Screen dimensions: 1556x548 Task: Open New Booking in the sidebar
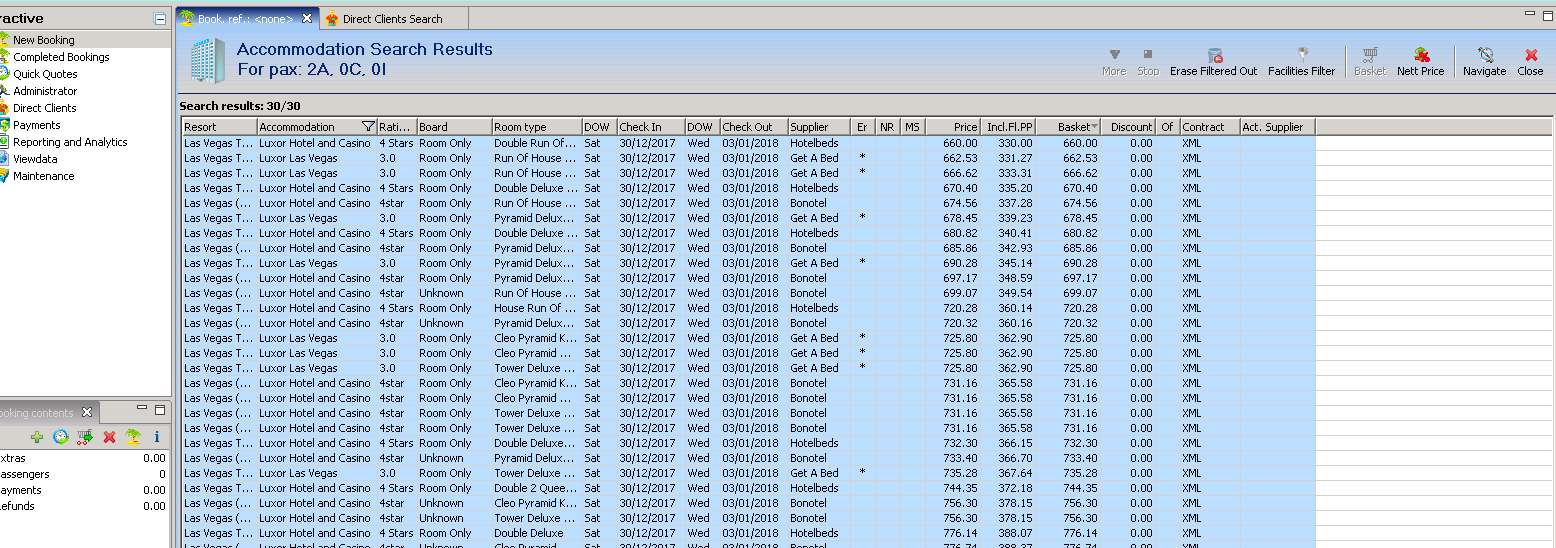pyautogui.click(x=43, y=40)
